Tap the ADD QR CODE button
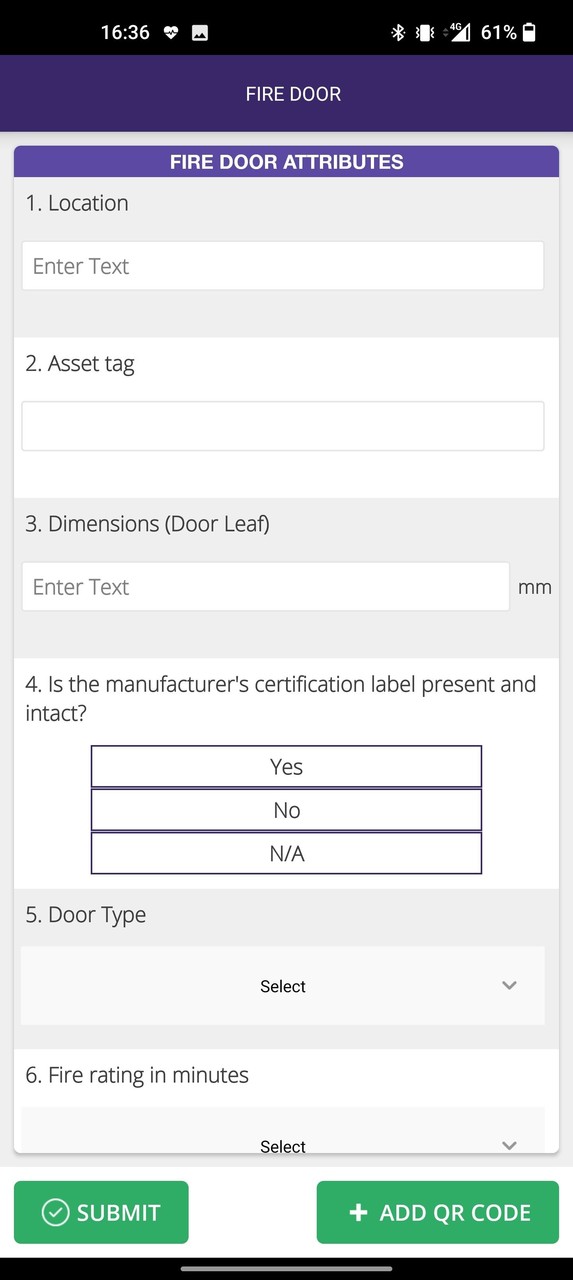 click(x=438, y=1212)
